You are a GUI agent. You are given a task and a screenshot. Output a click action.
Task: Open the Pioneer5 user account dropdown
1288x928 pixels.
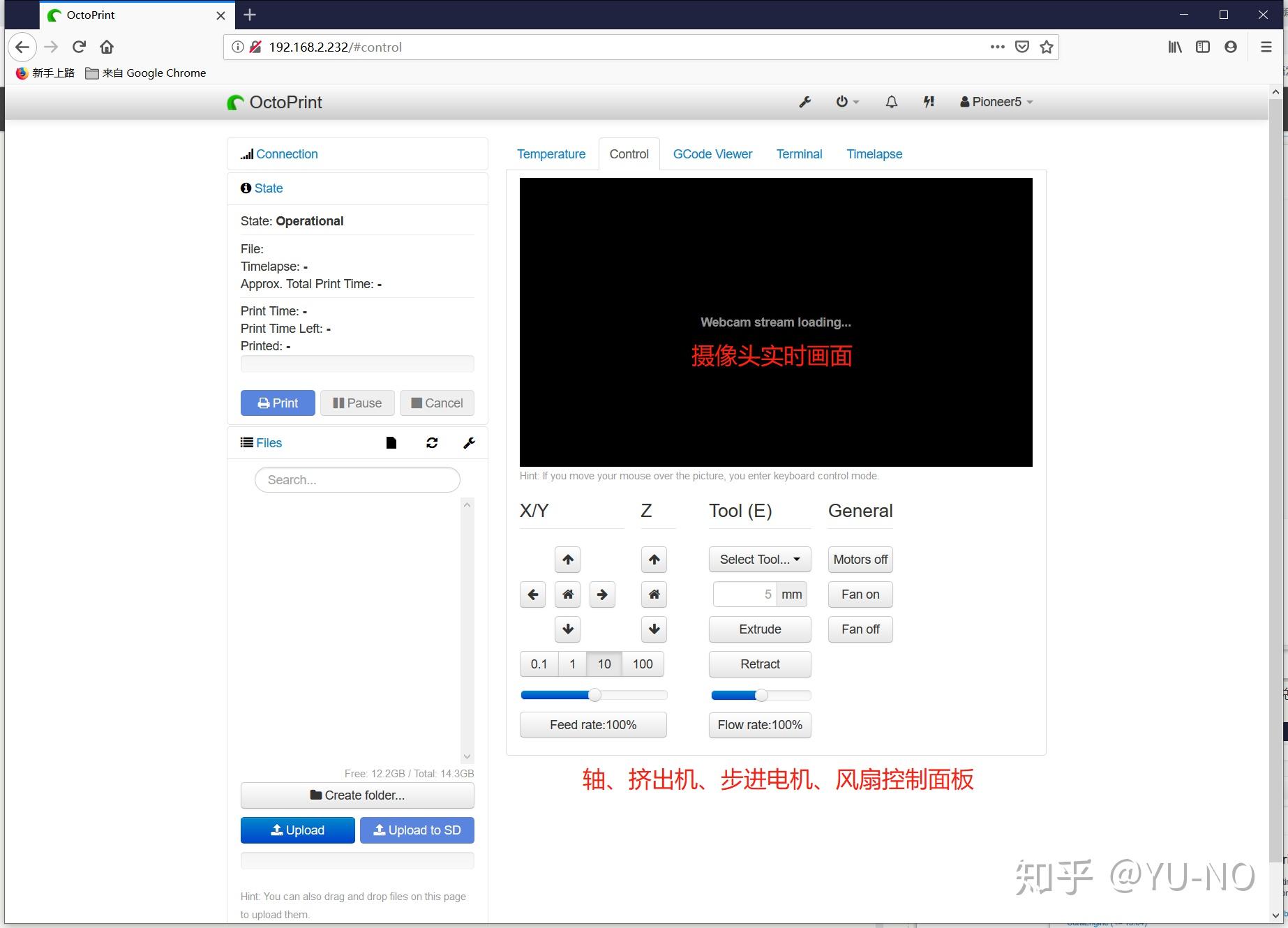[x=996, y=102]
